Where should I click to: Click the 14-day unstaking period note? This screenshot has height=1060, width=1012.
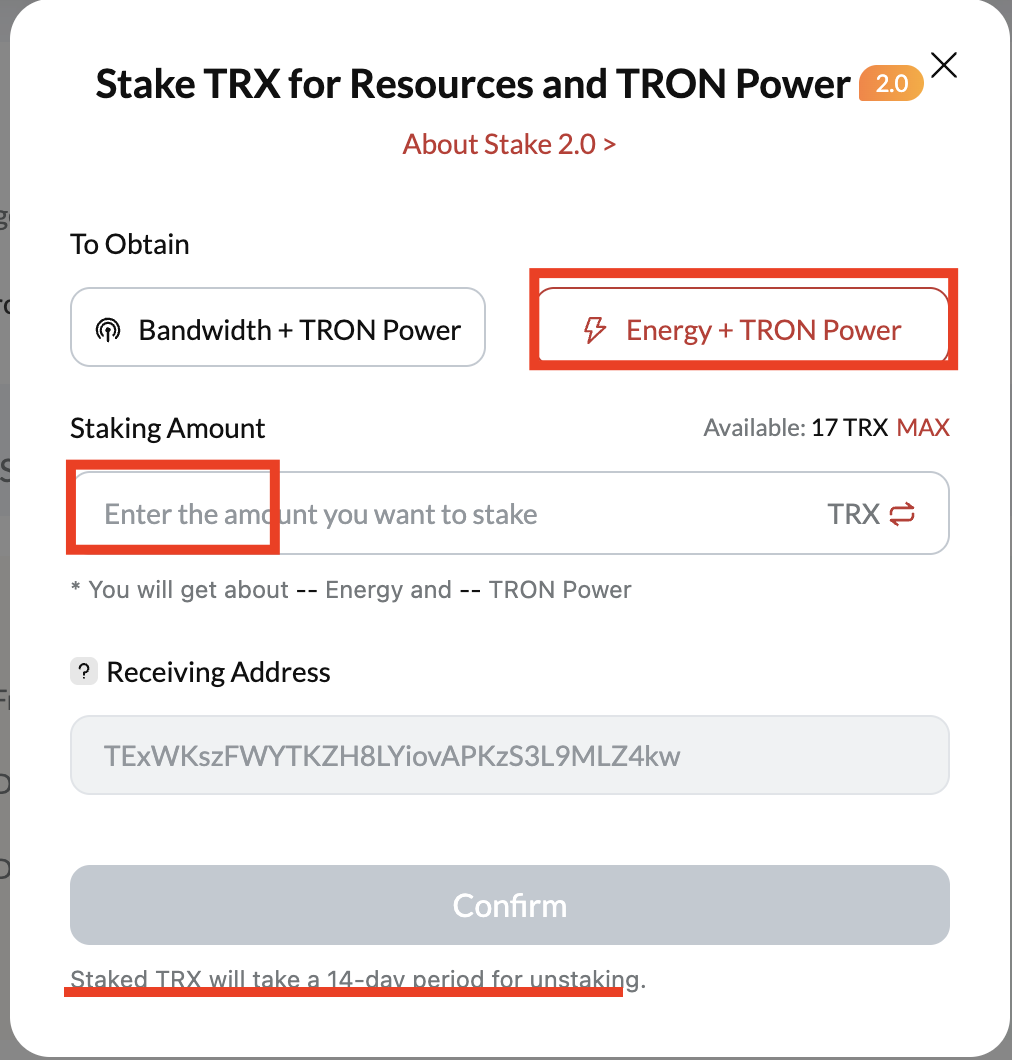(x=357, y=978)
